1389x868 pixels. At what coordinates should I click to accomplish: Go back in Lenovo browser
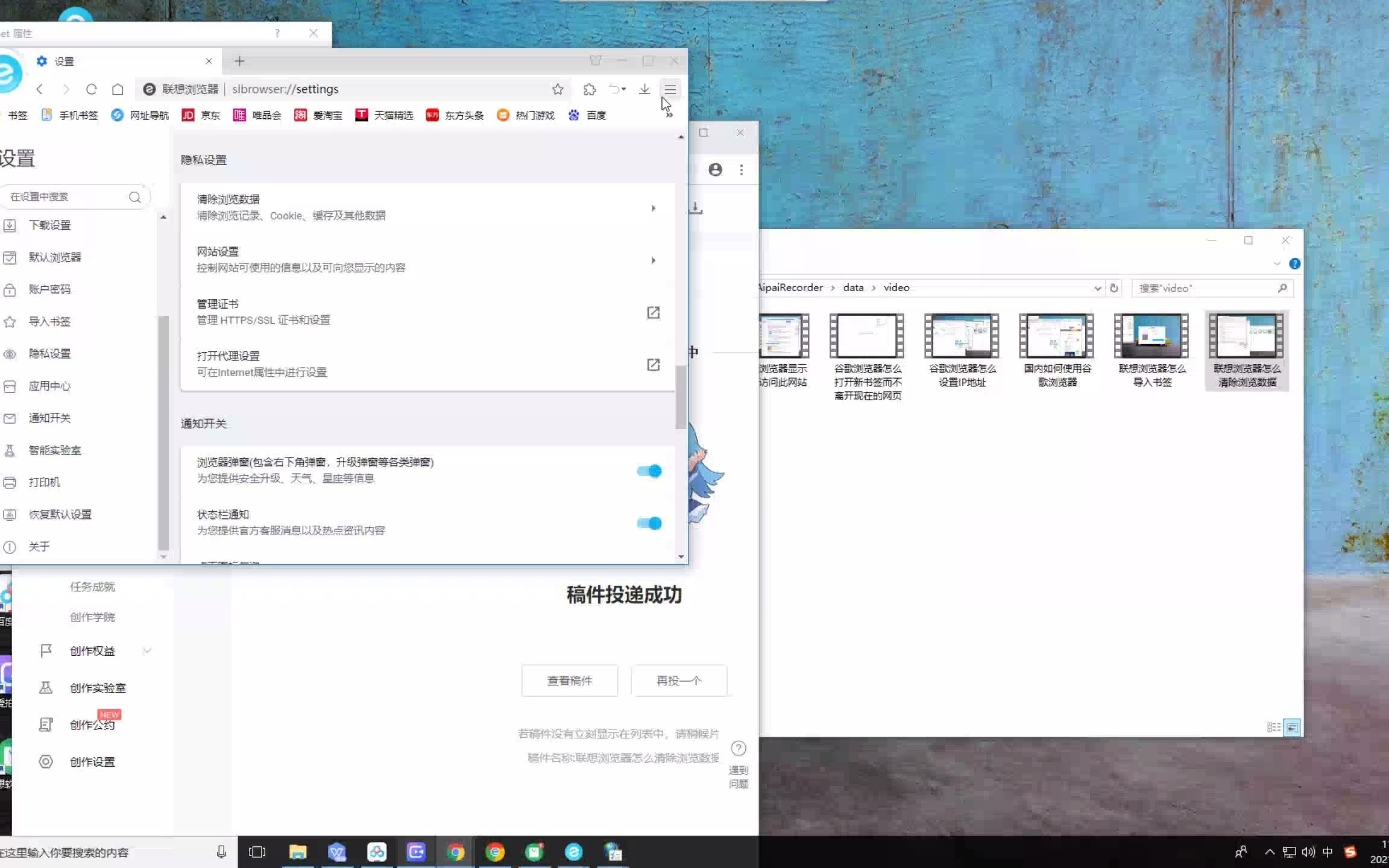pyautogui.click(x=40, y=89)
